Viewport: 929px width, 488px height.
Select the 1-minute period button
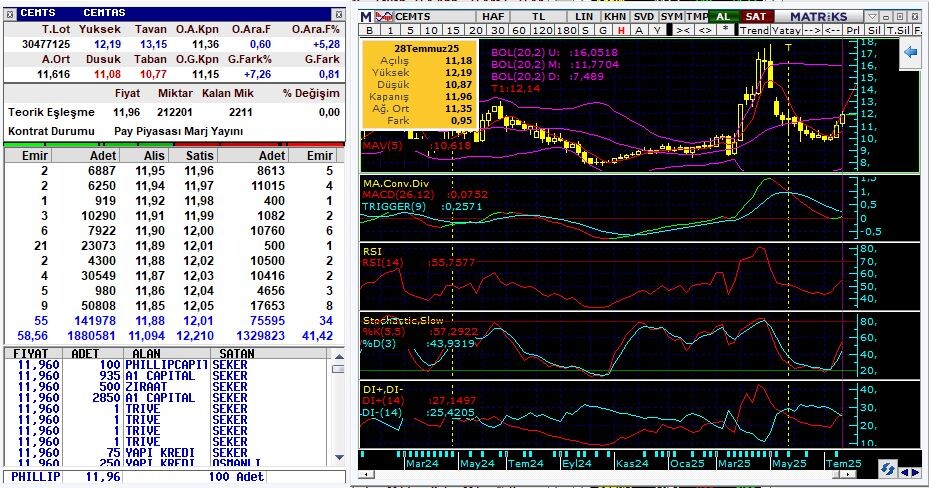pos(390,30)
